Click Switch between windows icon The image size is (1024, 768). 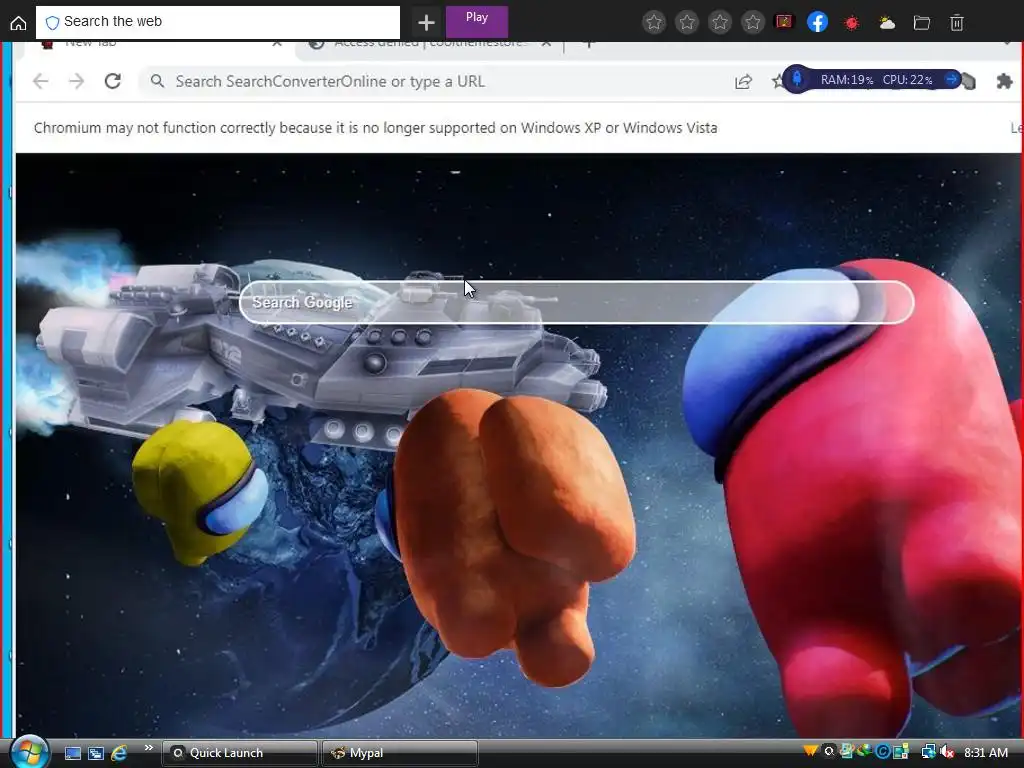tap(95, 753)
